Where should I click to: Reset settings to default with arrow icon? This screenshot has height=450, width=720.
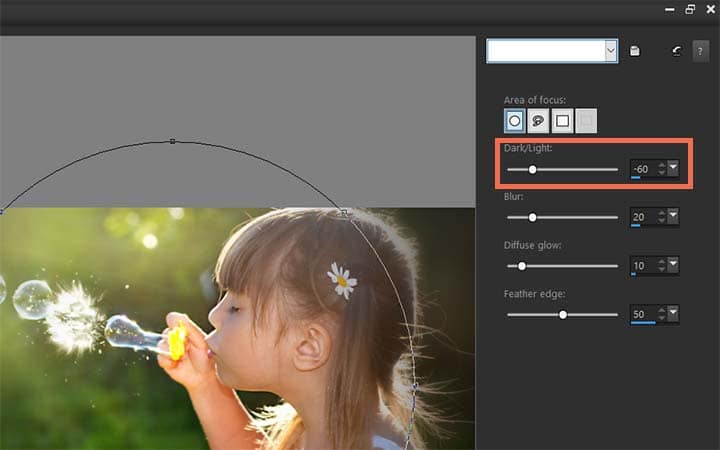(676, 51)
